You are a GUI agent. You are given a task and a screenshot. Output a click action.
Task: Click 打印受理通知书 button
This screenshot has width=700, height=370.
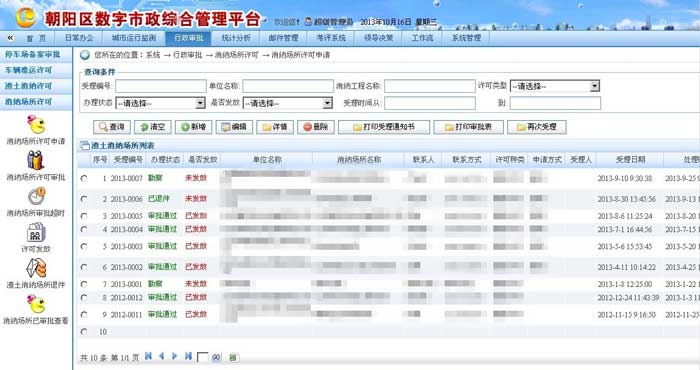[x=384, y=127]
